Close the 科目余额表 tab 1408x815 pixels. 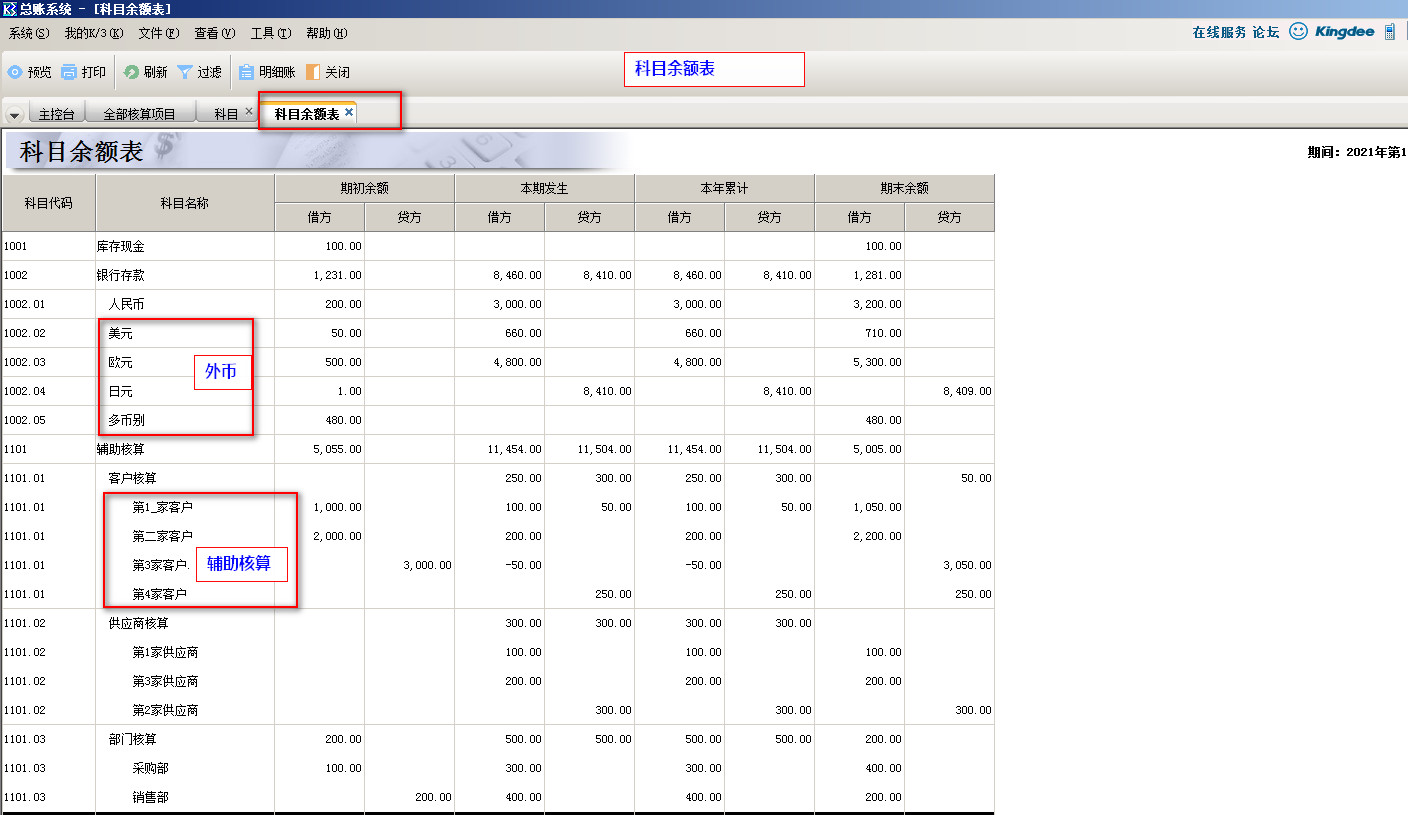click(x=349, y=112)
